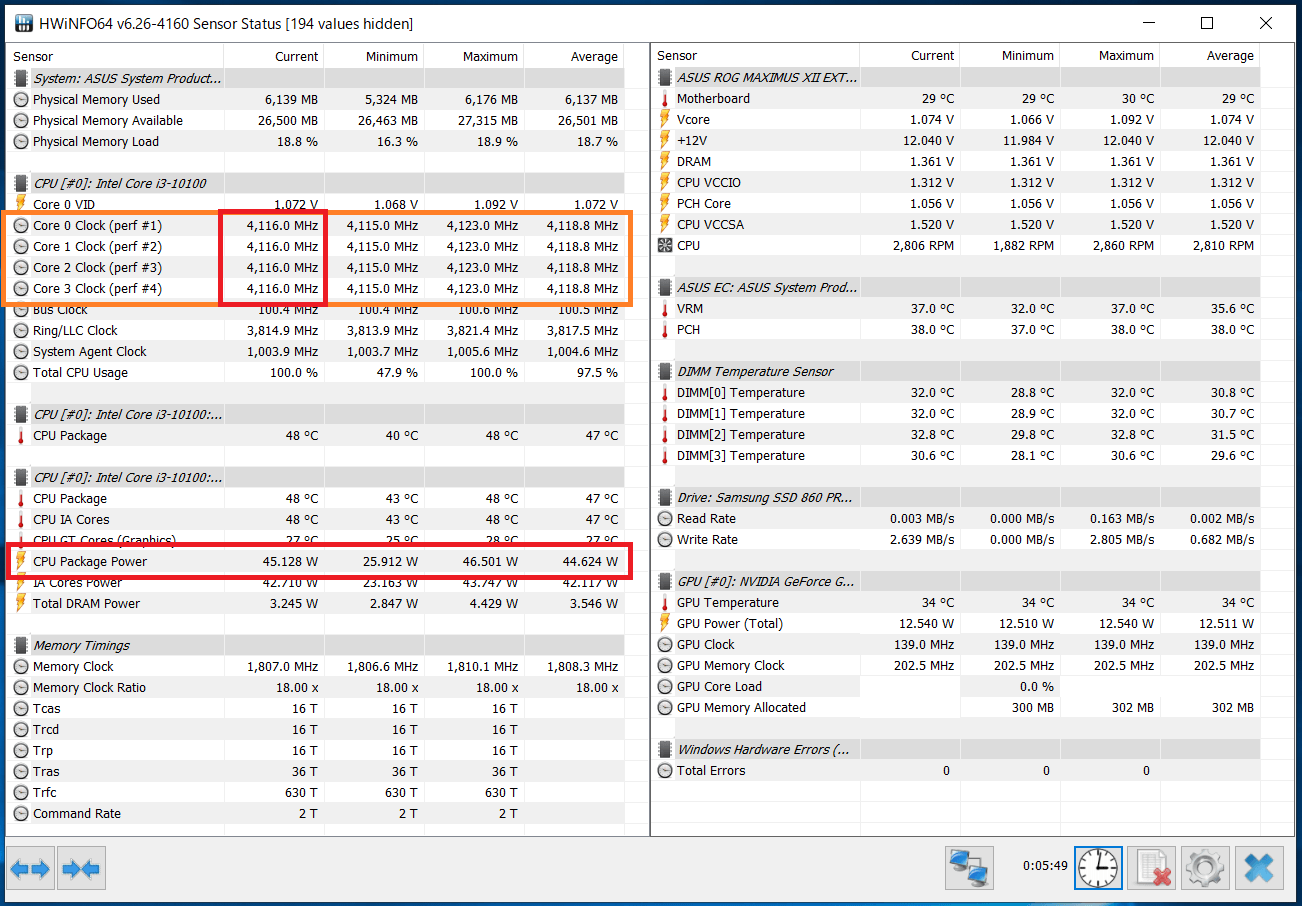Viewport: 1302px width, 906px height.
Task: Click thermometer icon beside Motherboard
Action: 665,99
